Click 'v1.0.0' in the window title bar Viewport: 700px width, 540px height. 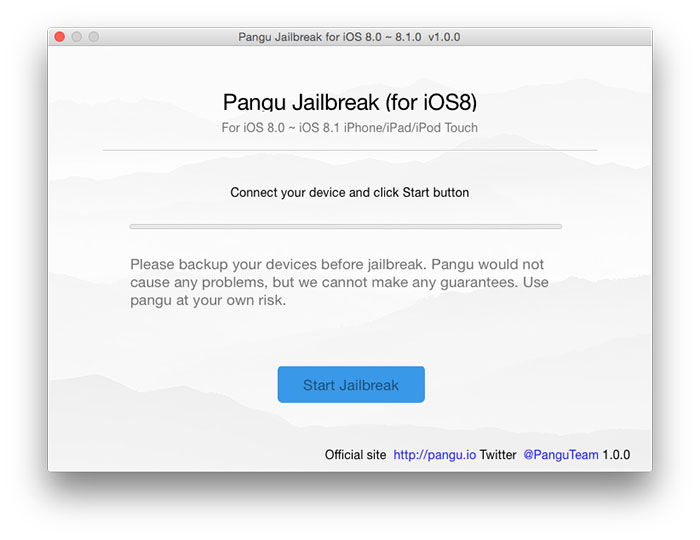pyautogui.click(x=444, y=37)
